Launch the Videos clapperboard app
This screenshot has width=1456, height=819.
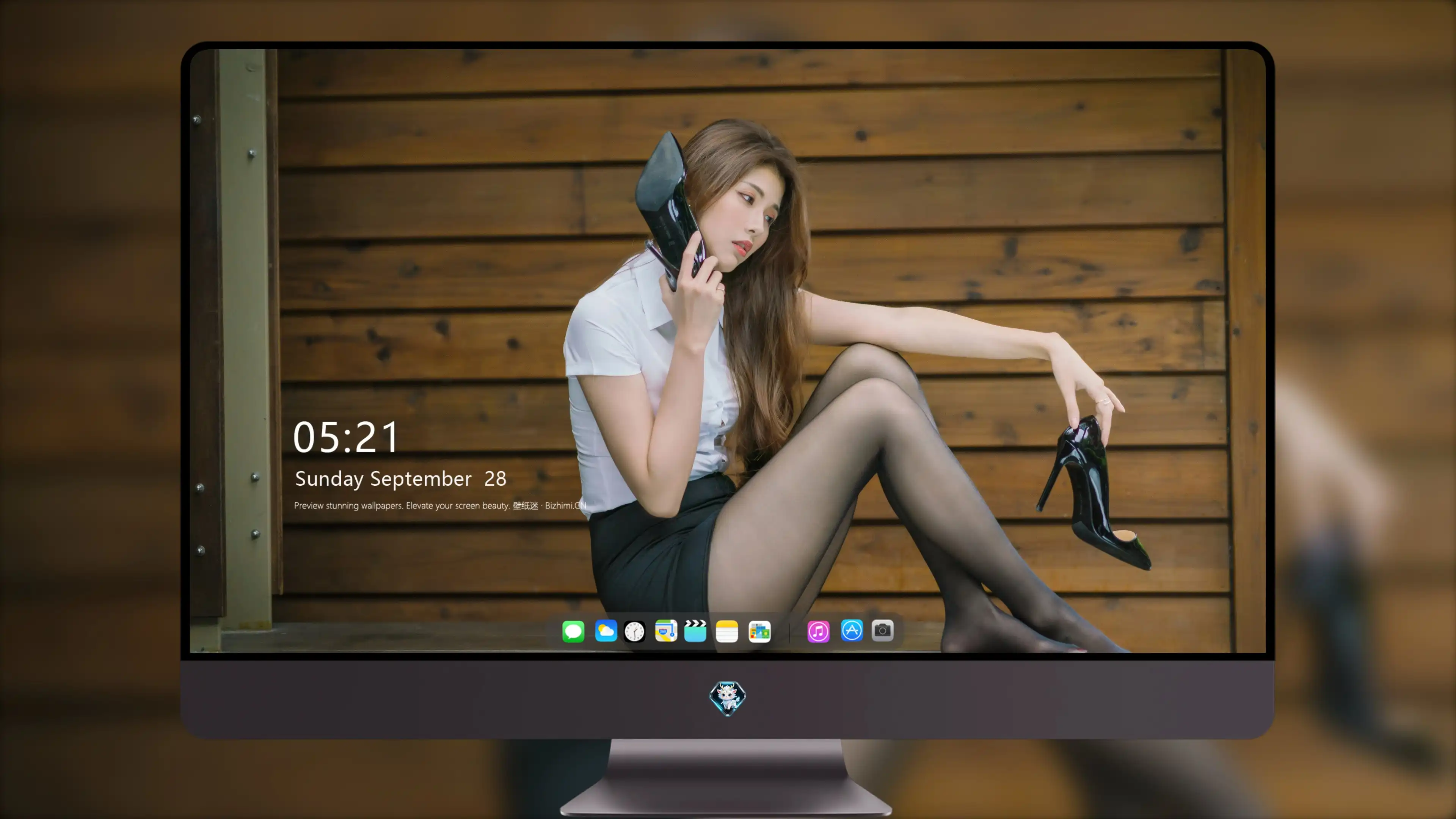tap(695, 631)
